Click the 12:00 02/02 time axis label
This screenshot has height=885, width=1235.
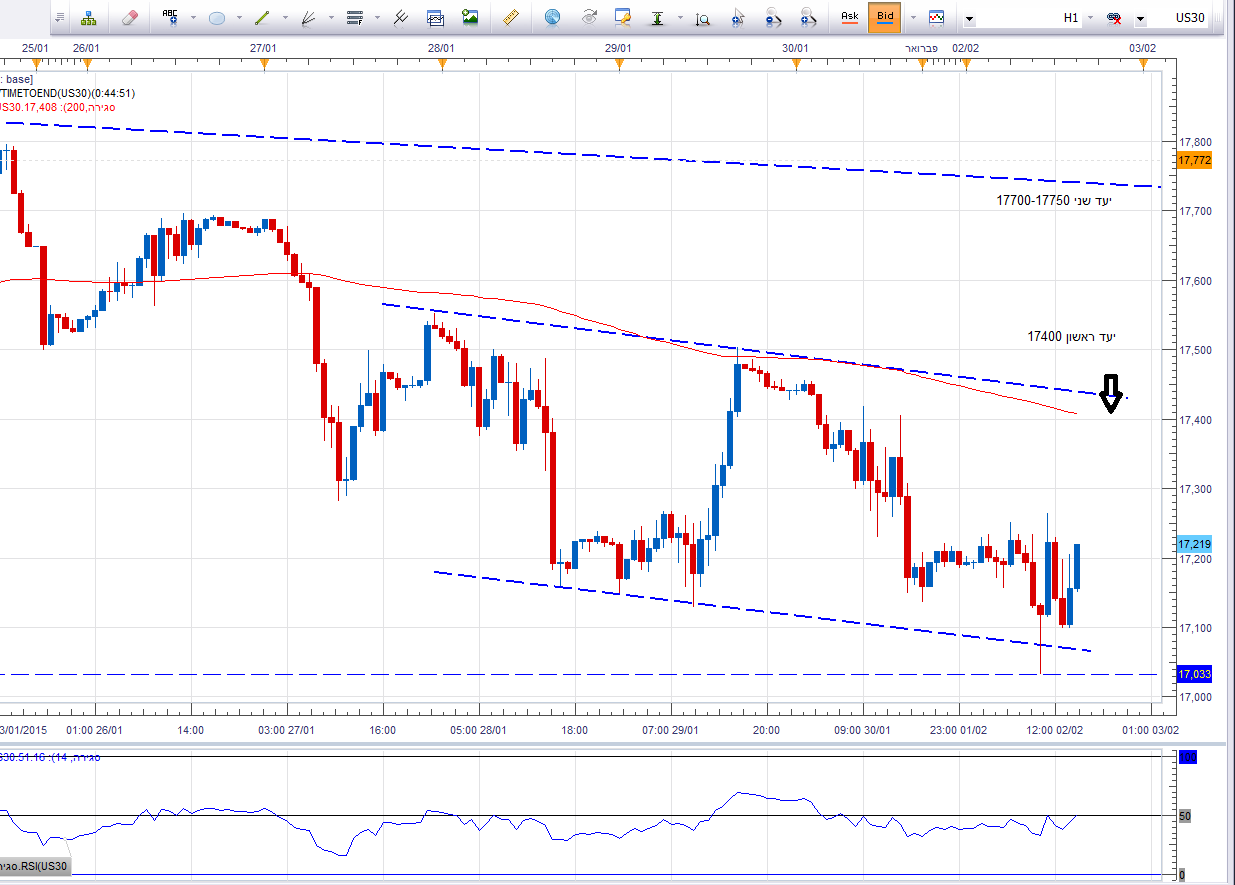click(x=1056, y=730)
